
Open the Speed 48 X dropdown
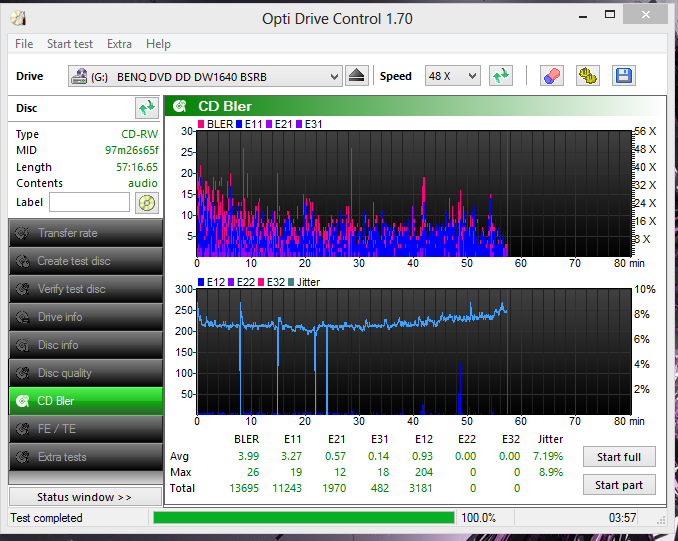point(452,76)
